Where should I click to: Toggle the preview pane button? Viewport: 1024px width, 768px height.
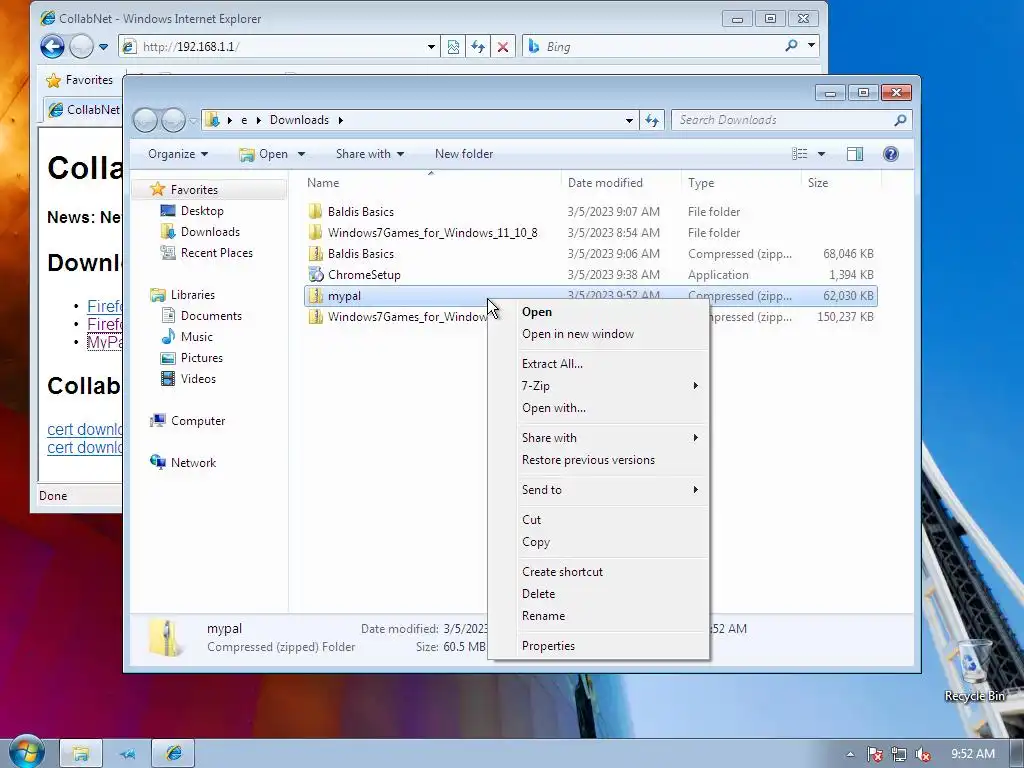(x=854, y=154)
